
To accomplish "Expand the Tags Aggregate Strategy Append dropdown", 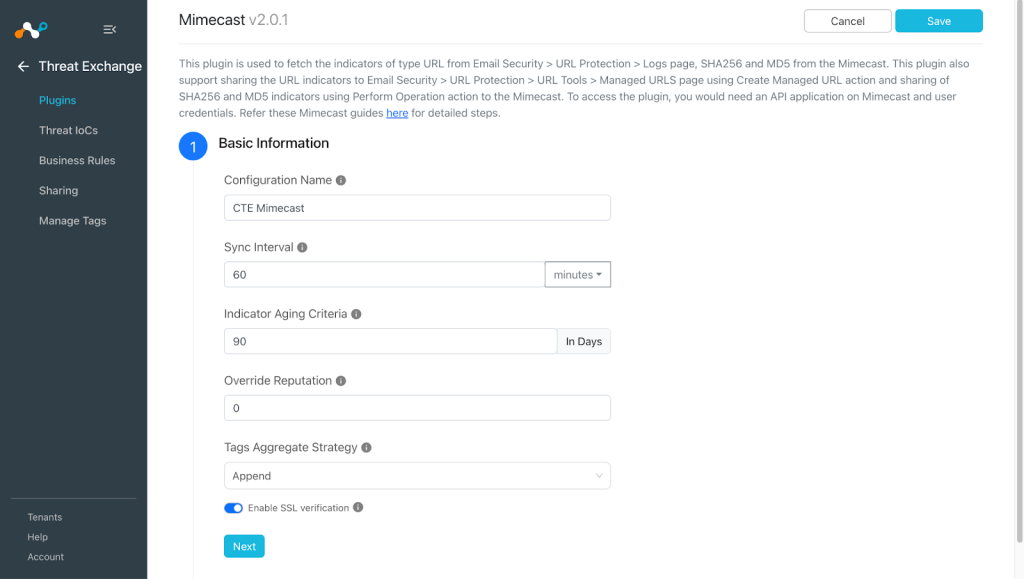I will [417, 476].
